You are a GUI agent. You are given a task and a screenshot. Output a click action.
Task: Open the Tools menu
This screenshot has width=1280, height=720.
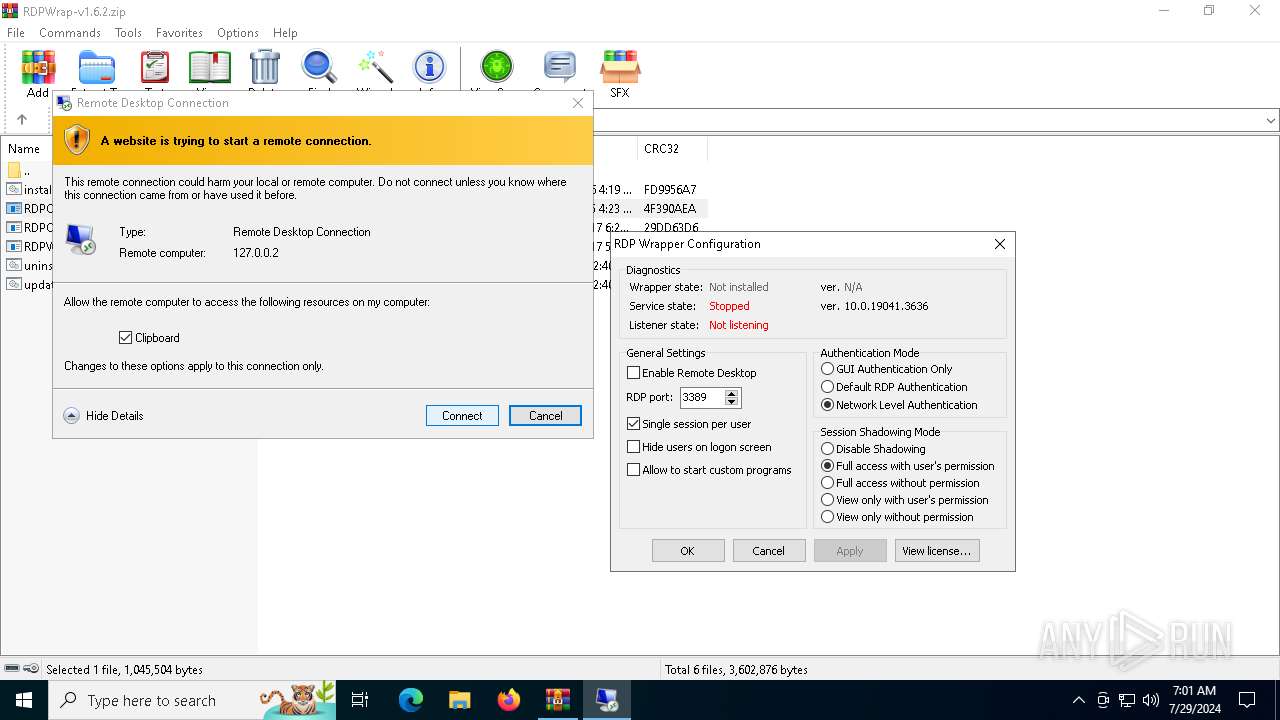pyautogui.click(x=128, y=33)
